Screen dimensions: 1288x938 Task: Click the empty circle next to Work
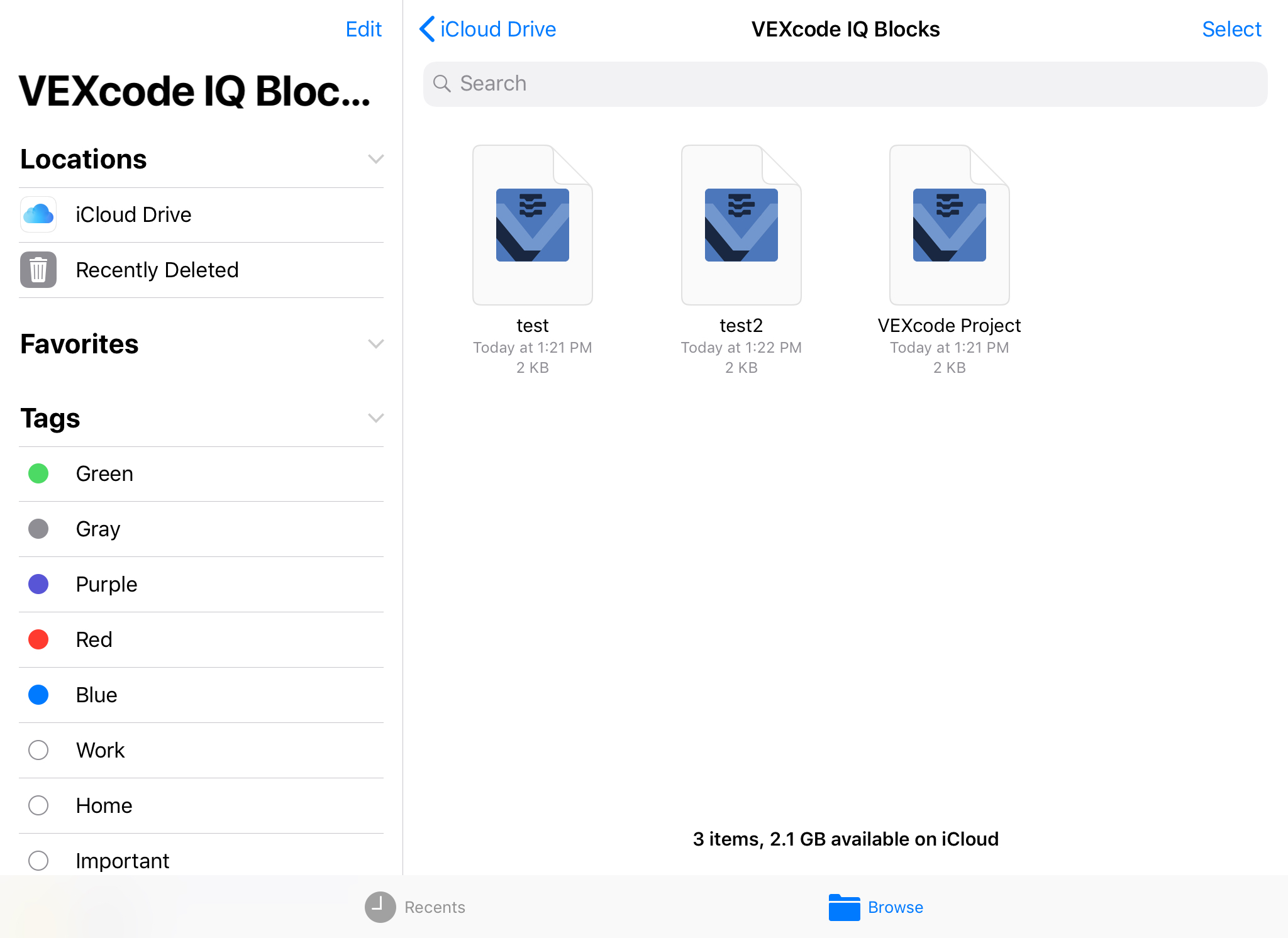(x=38, y=750)
